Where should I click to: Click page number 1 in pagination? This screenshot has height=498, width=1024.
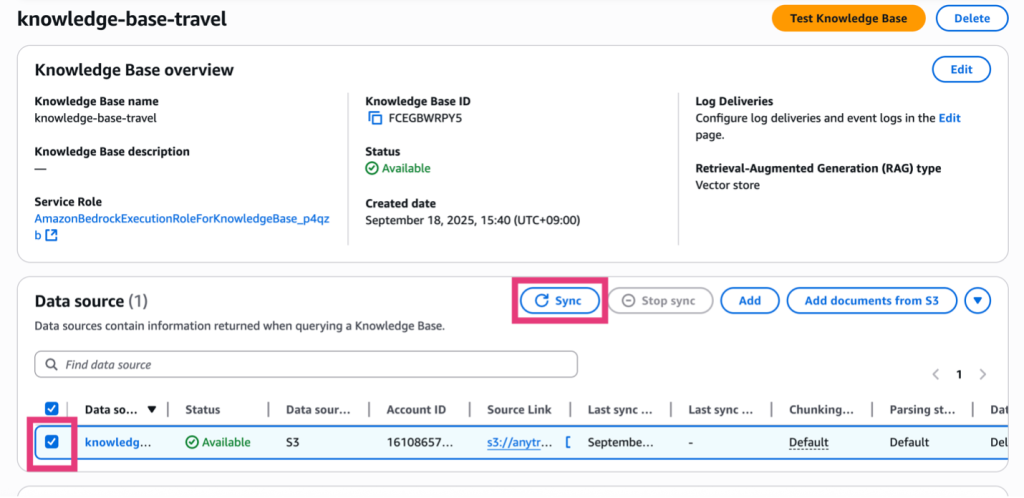pos(959,375)
